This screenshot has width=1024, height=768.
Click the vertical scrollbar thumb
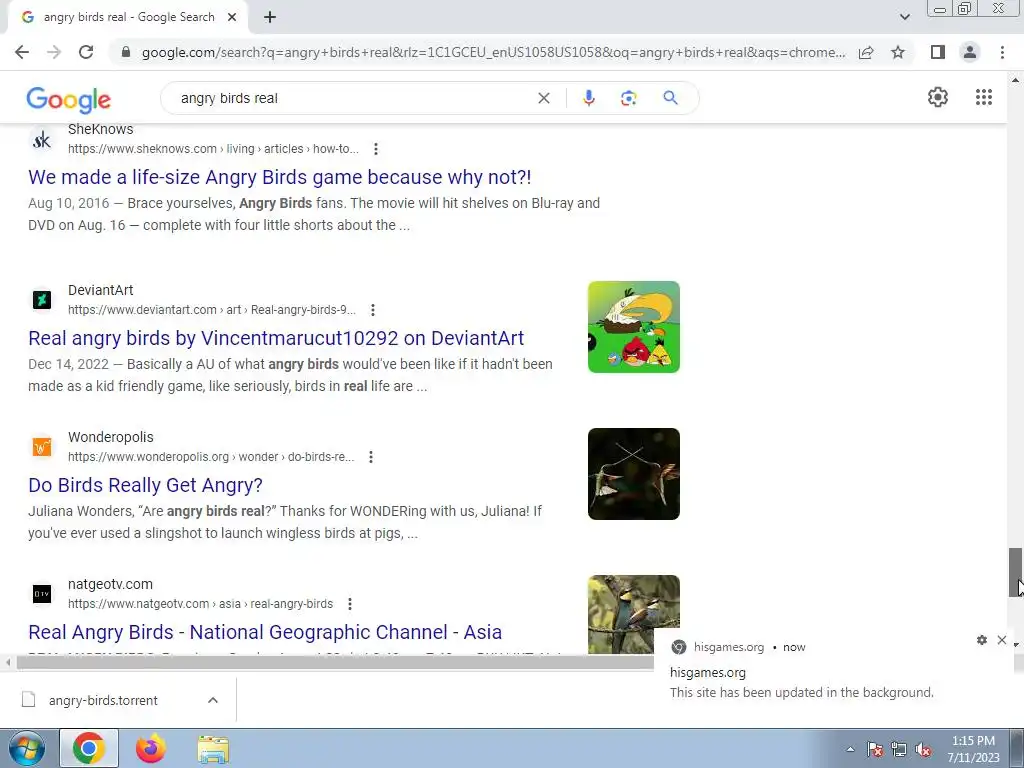(x=1015, y=572)
